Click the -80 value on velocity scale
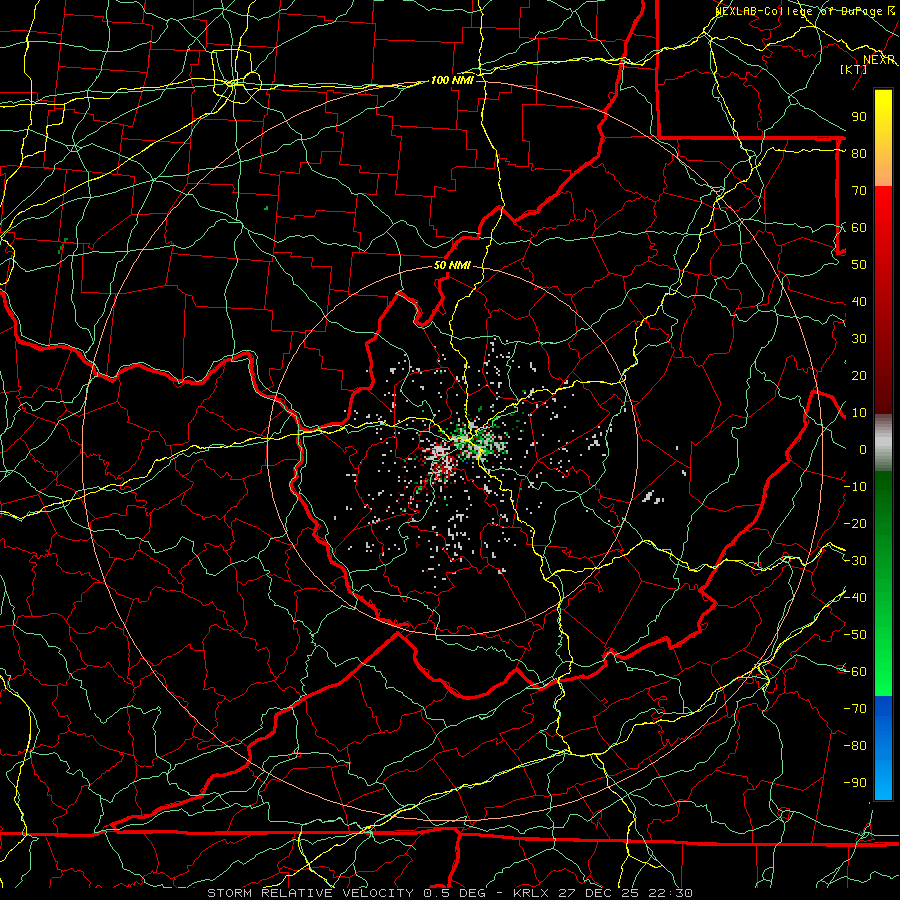 [x=855, y=746]
